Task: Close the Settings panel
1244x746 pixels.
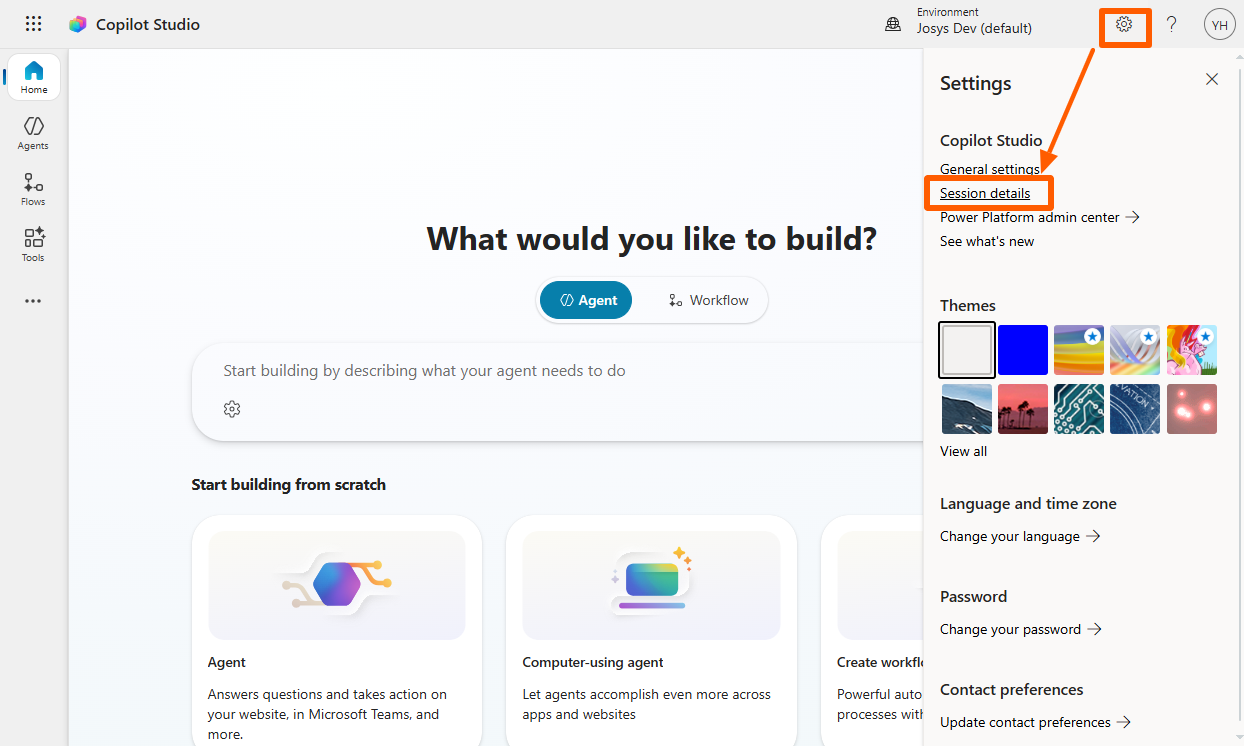Action: (x=1212, y=79)
